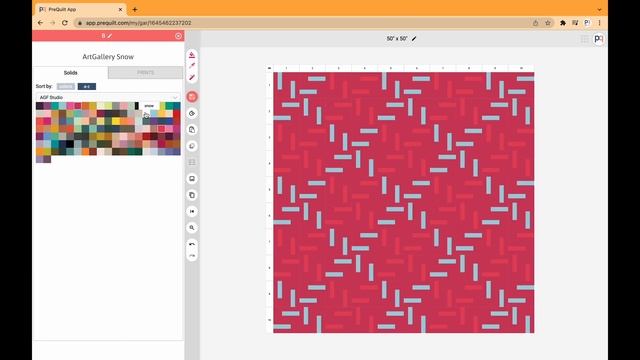Expand the AGF Studio collection dropdown

[x=108, y=97]
